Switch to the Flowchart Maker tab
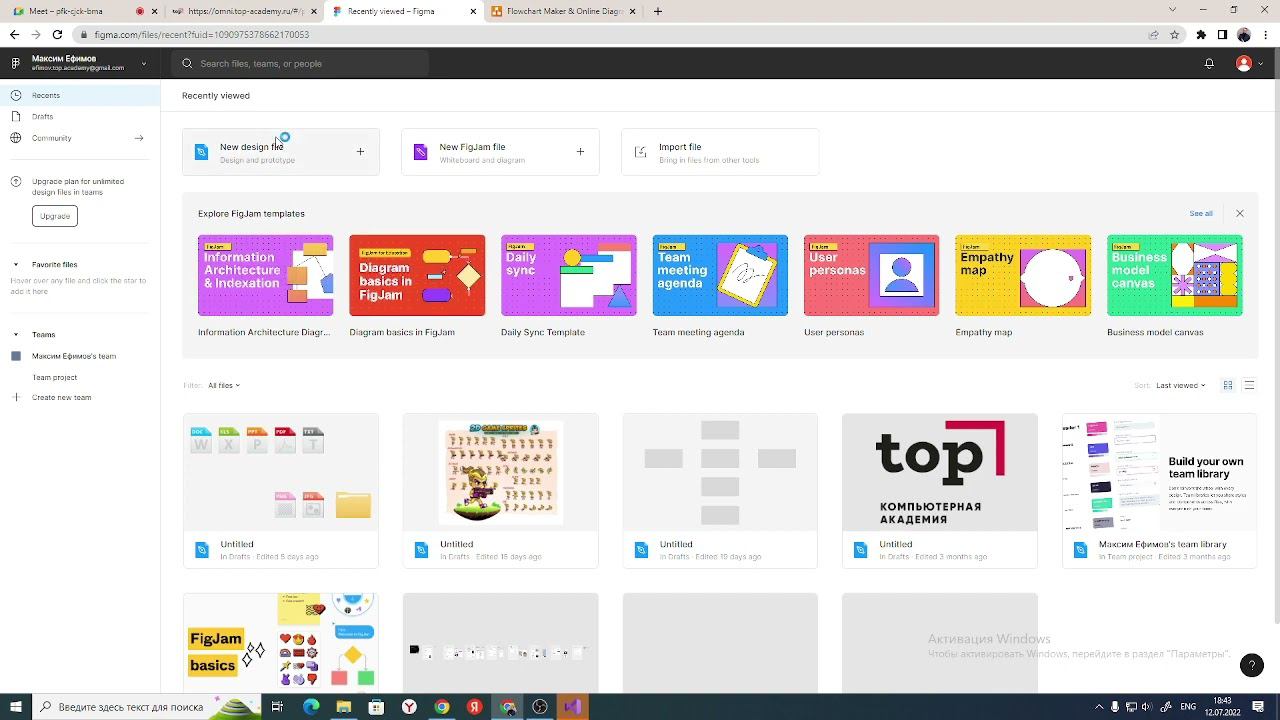1280x720 pixels. [563, 11]
